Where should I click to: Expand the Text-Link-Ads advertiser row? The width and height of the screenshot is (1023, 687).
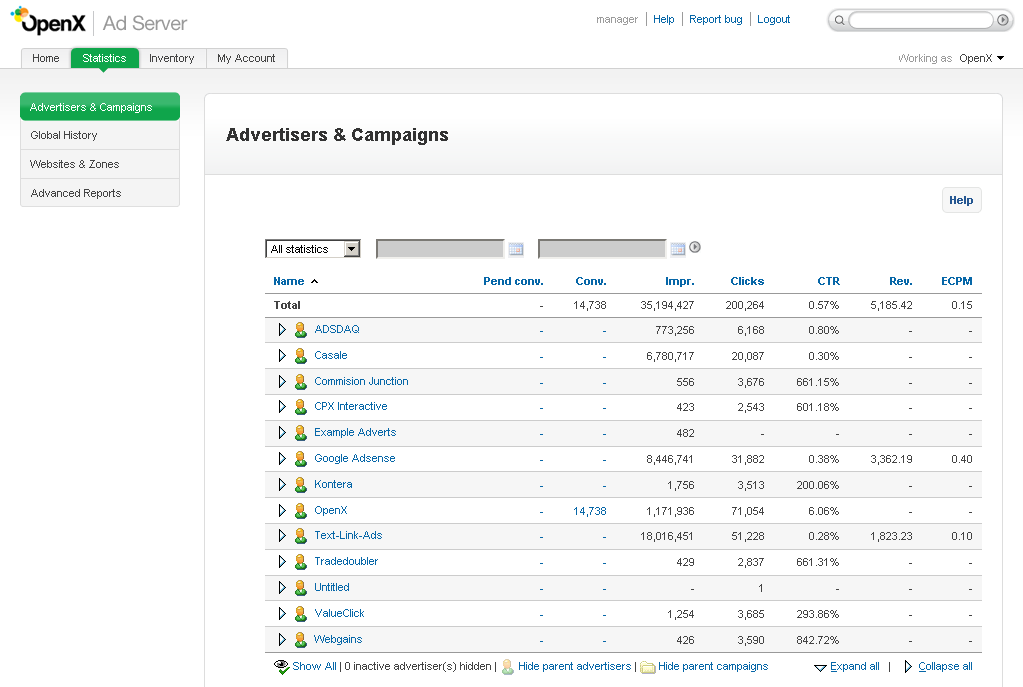tap(282, 536)
